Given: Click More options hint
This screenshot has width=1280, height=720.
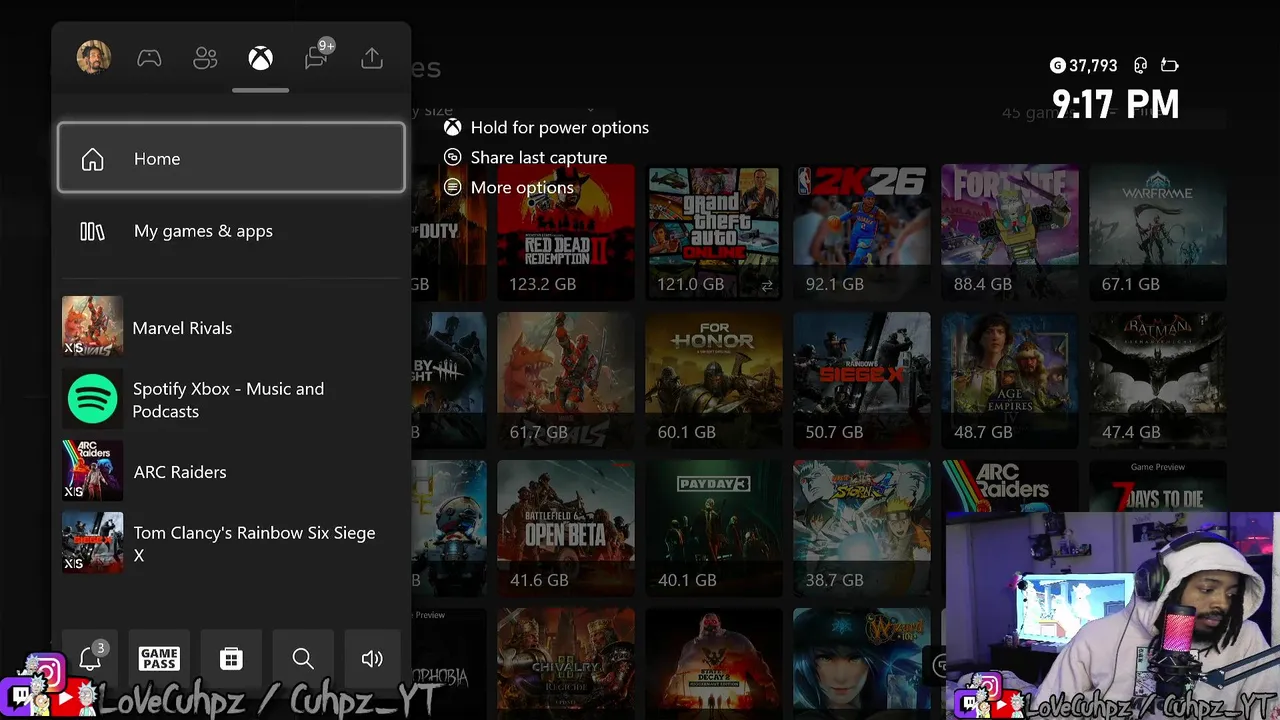Looking at the screenshot, I should pos(509,187).
